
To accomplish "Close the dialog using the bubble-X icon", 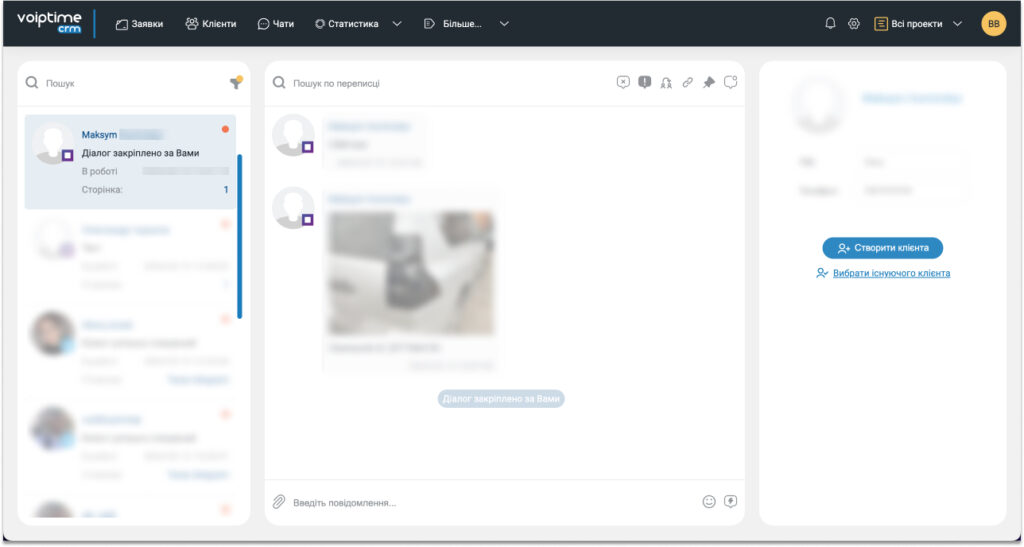I will coord(623,82).
